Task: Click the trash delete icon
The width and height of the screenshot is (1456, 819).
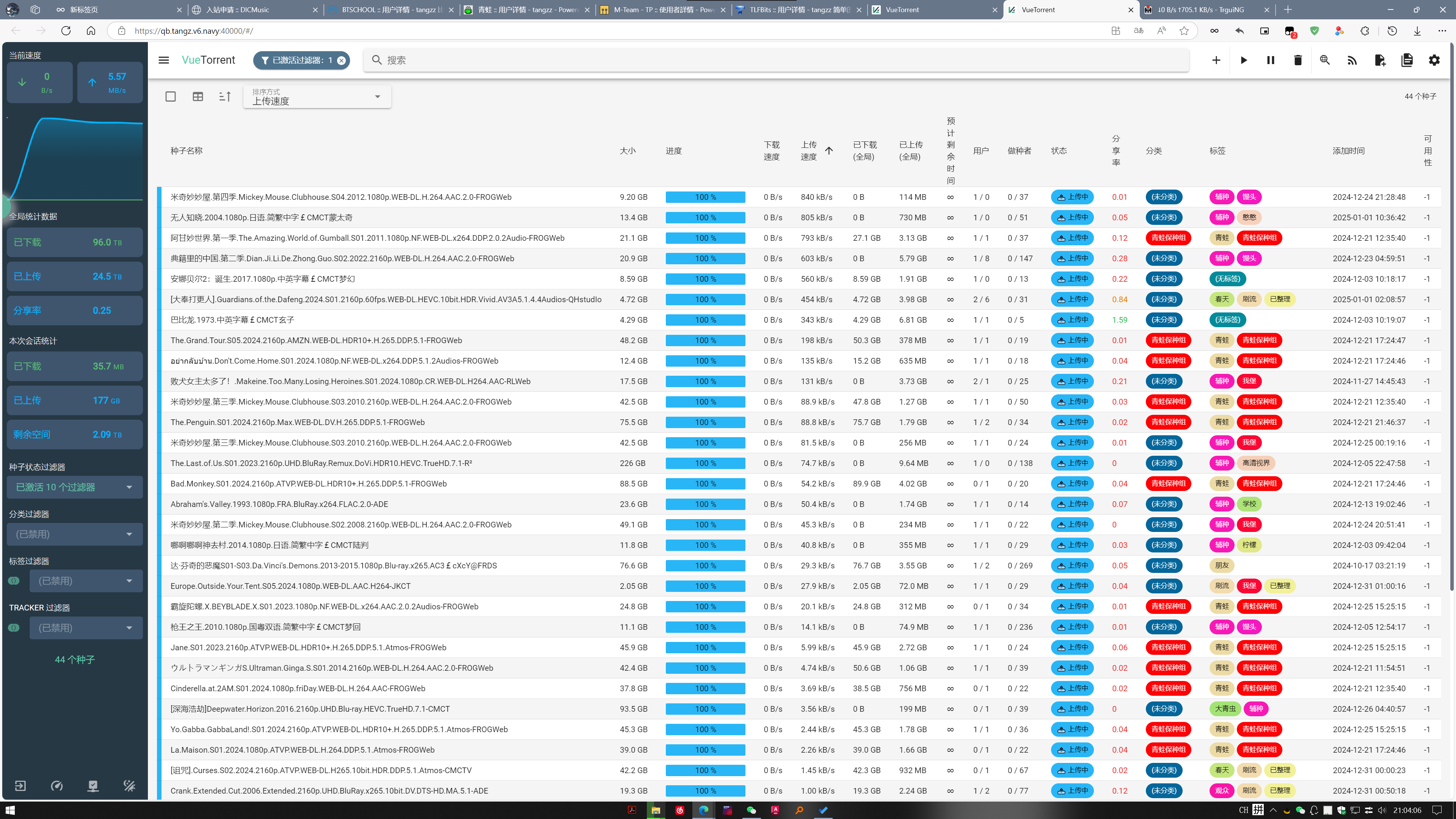Action: click(1298, 61)
